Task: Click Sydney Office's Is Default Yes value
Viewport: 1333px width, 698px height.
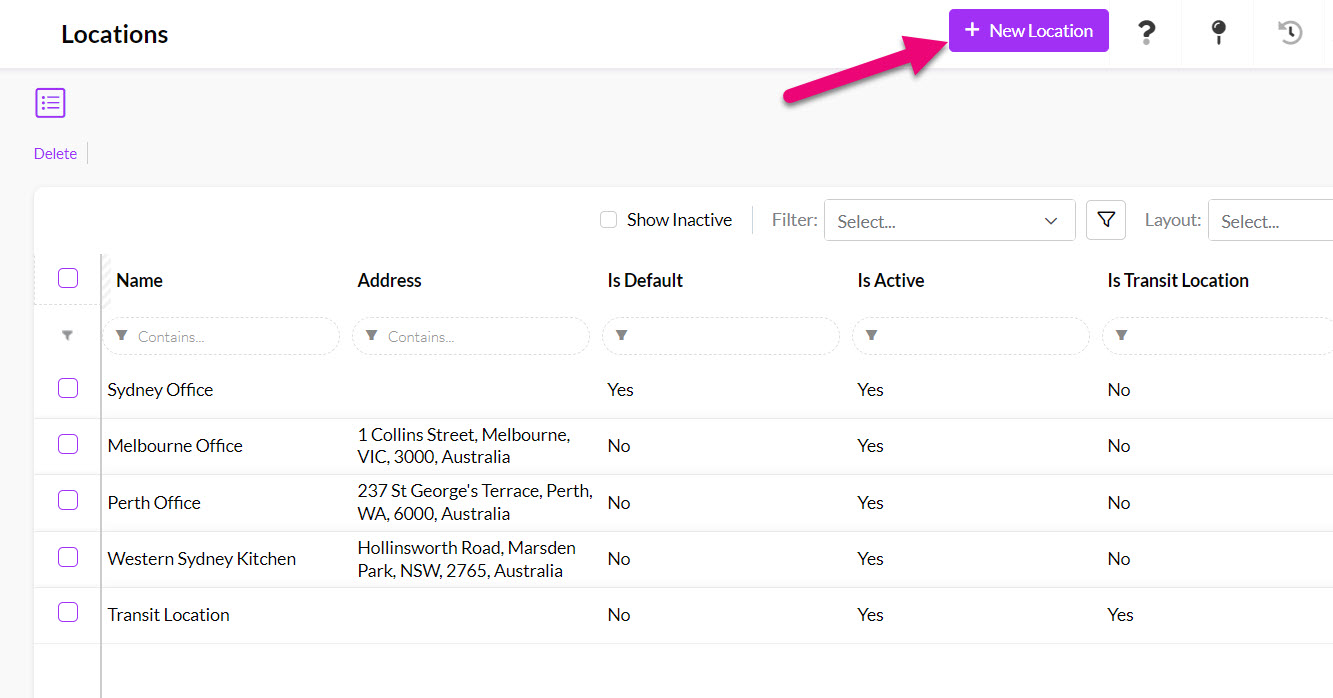Action: click(x=620, y=390)
